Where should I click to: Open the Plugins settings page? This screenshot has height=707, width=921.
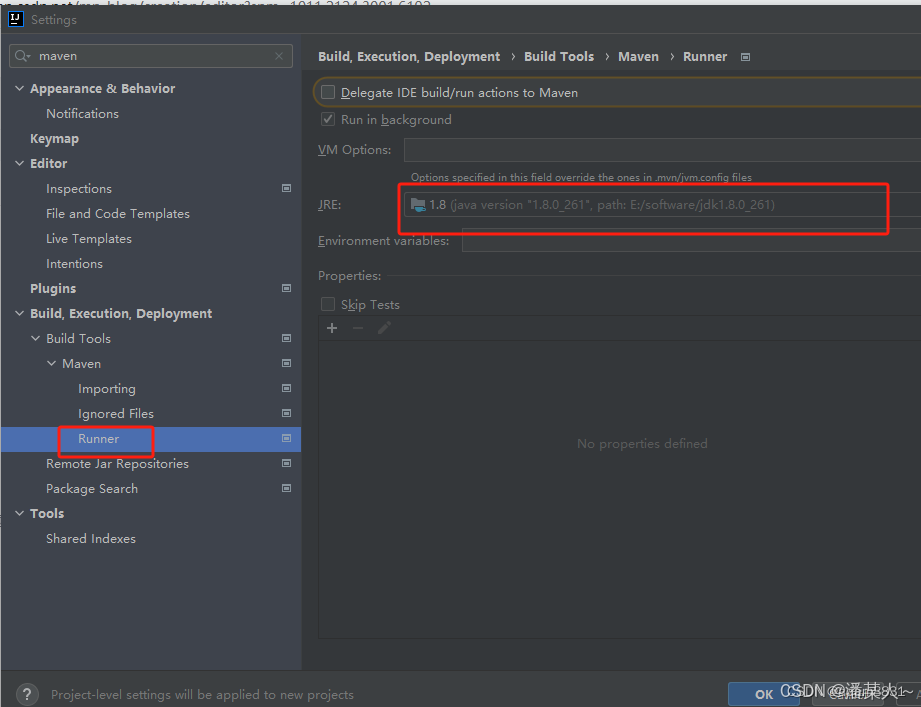coord(53,288)
